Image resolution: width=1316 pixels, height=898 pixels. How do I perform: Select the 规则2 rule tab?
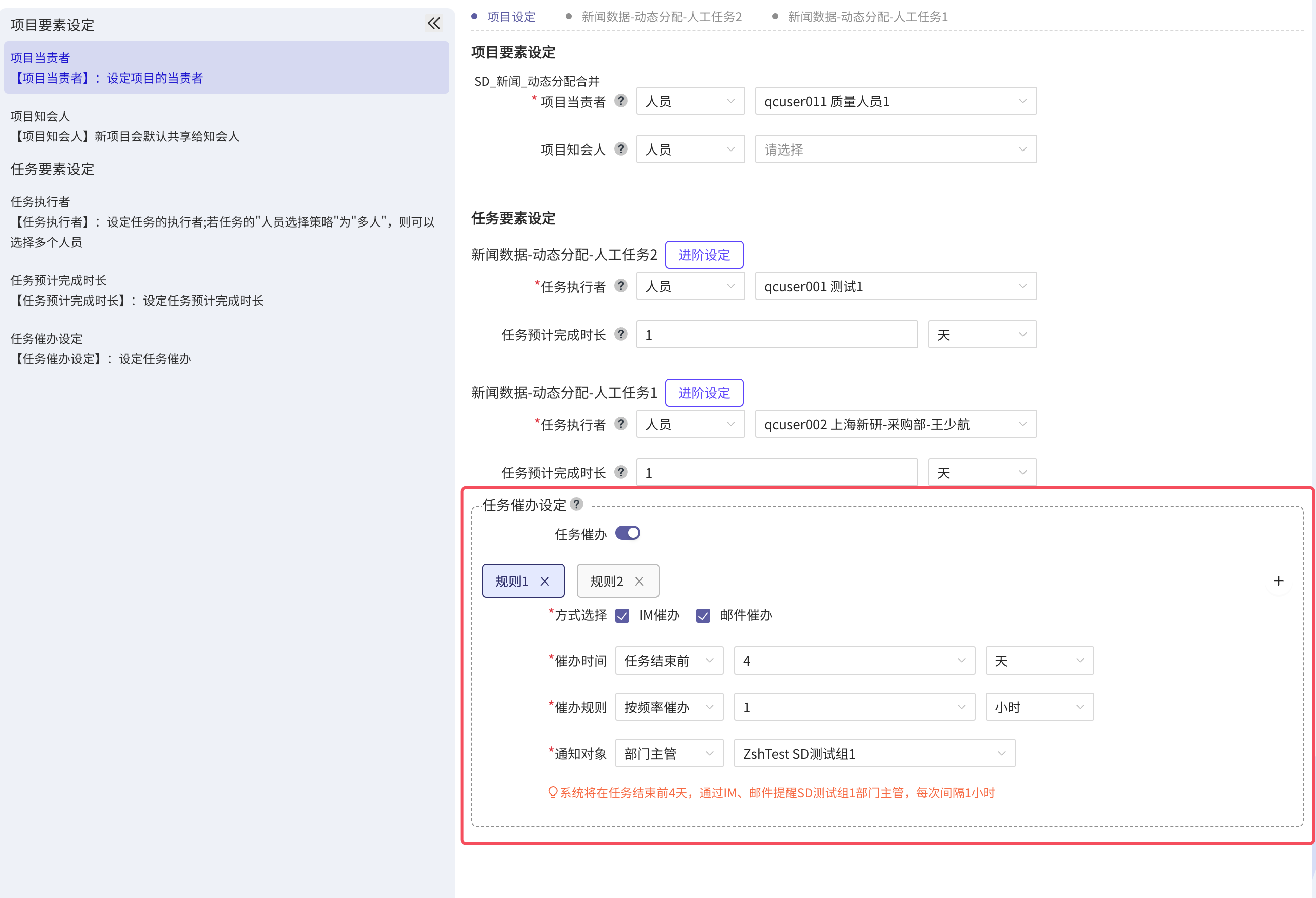click(x=606, y=581)
